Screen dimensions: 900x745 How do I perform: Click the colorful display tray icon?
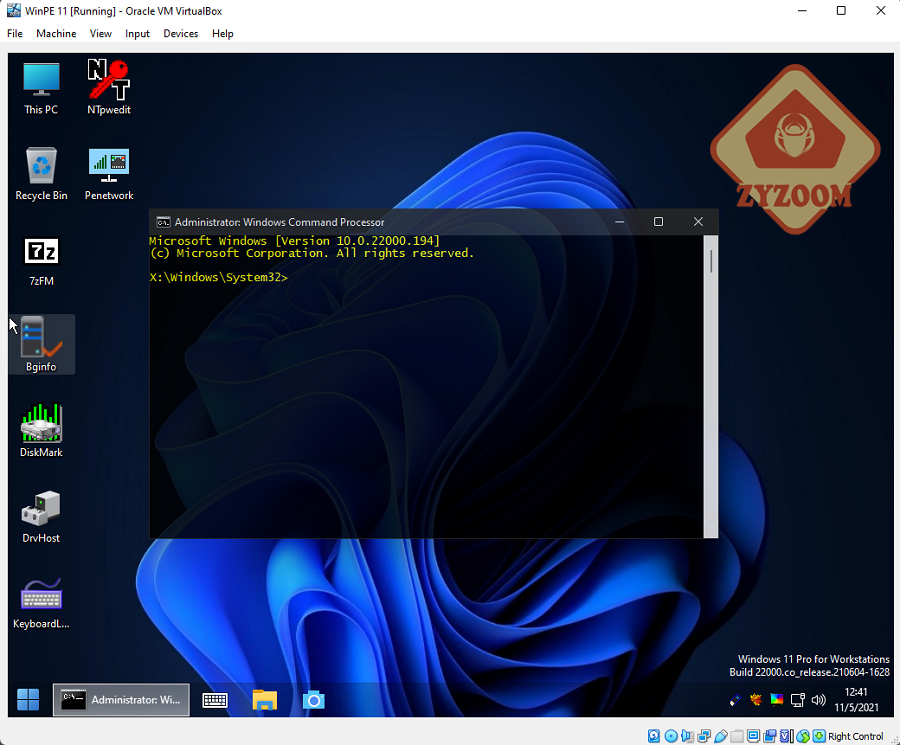(777, 699)
